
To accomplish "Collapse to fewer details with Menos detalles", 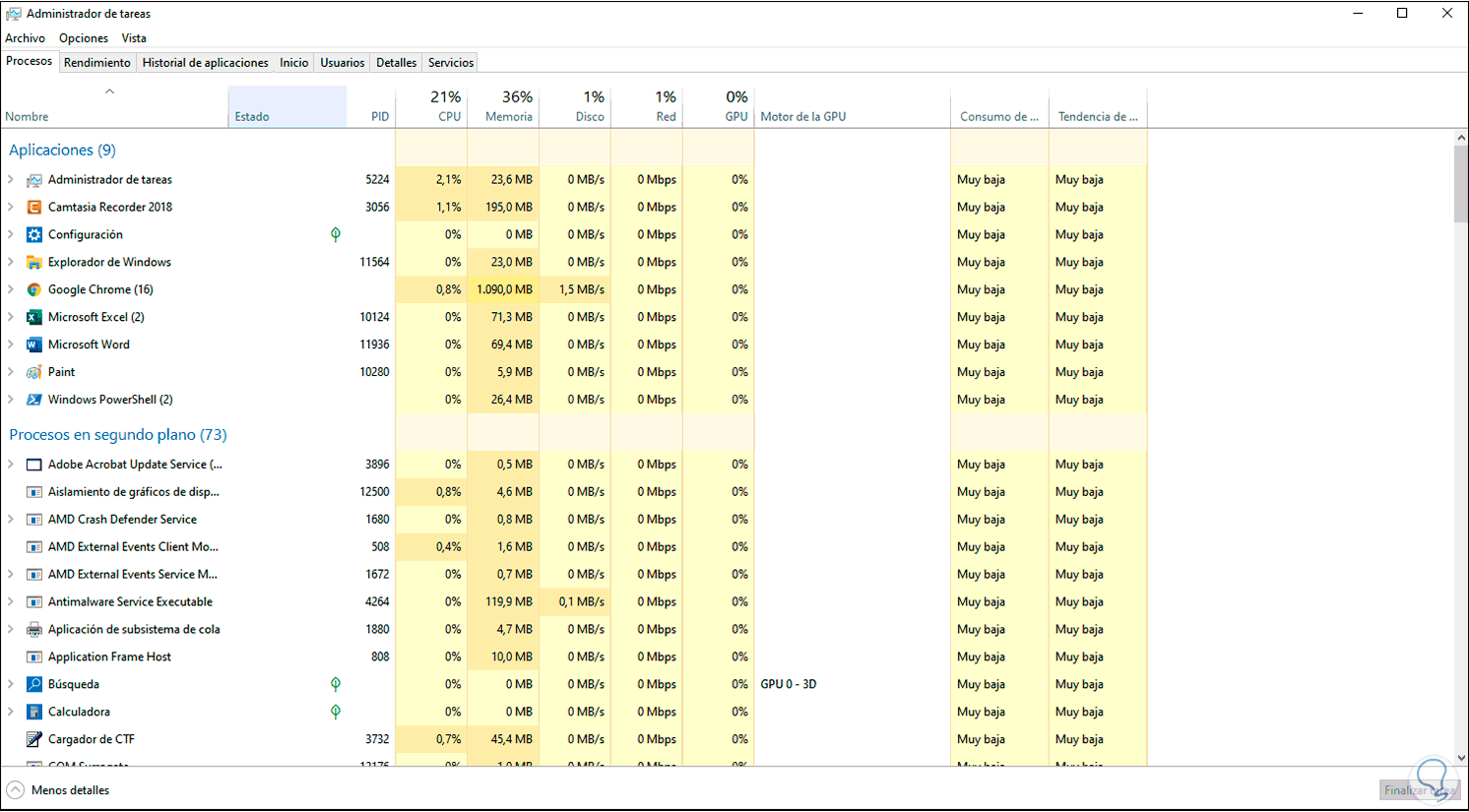I will click(x=58, y=790).
